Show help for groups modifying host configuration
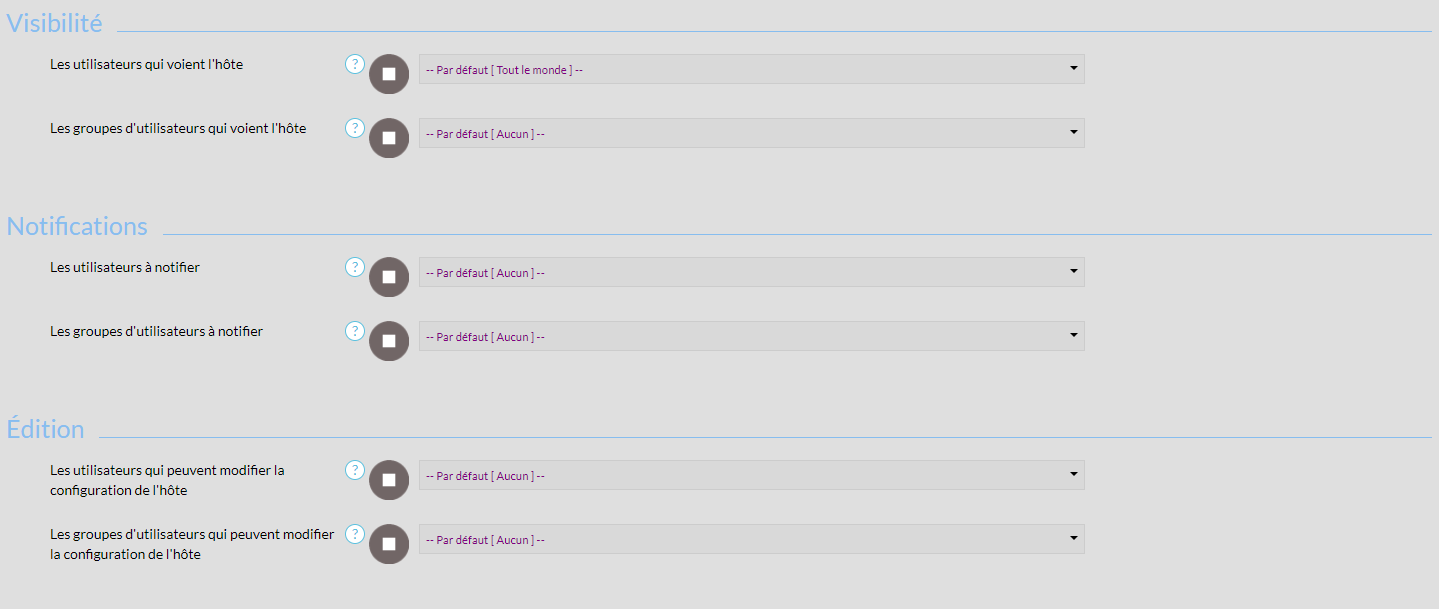 point(355,534)
